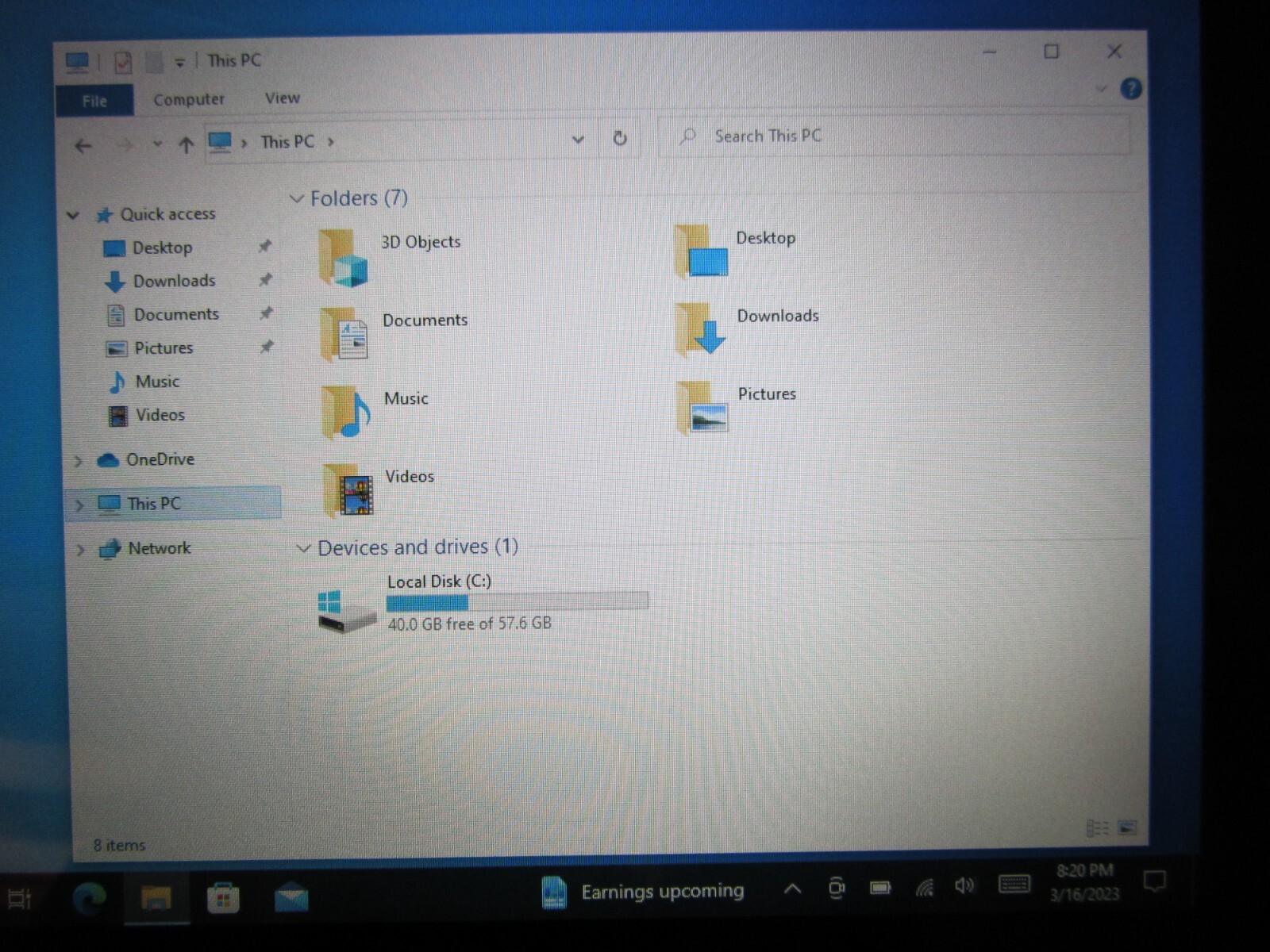Select Desktop in Quick access
The width and height of the screenshot is (1270, 952).
click(x=163, y=248)
